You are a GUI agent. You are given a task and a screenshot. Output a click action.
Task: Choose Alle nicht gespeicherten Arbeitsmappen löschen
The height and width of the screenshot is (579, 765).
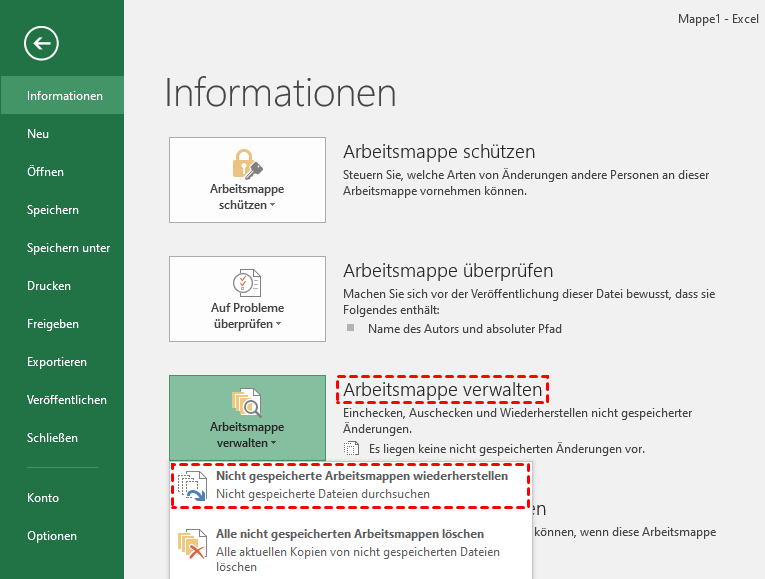click(x=350, y=534)
